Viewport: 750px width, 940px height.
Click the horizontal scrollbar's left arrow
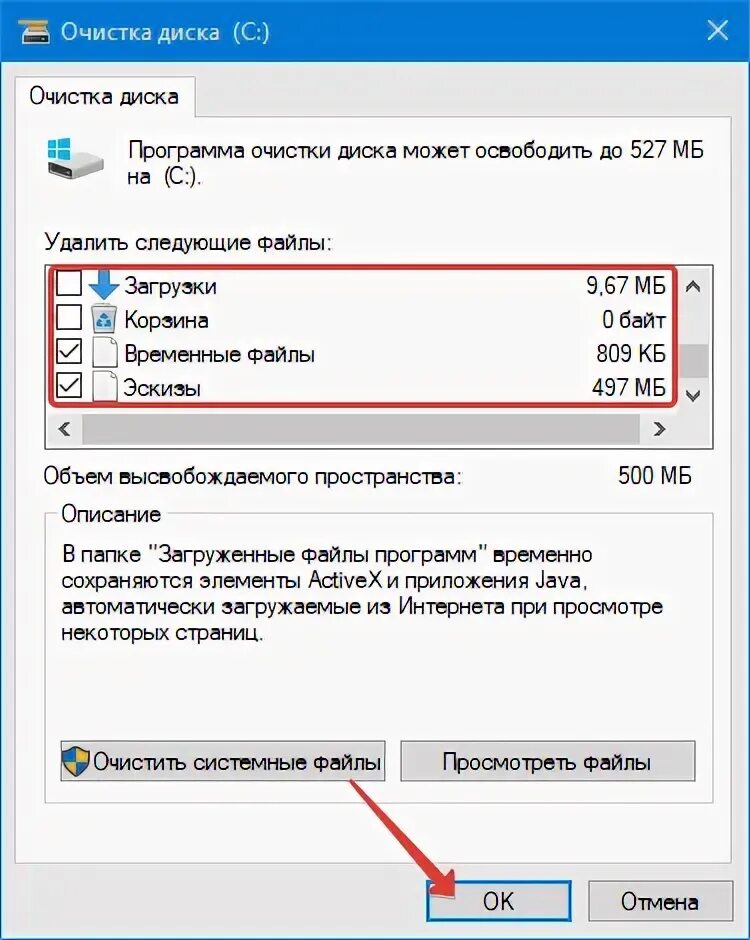click(64, 429)
